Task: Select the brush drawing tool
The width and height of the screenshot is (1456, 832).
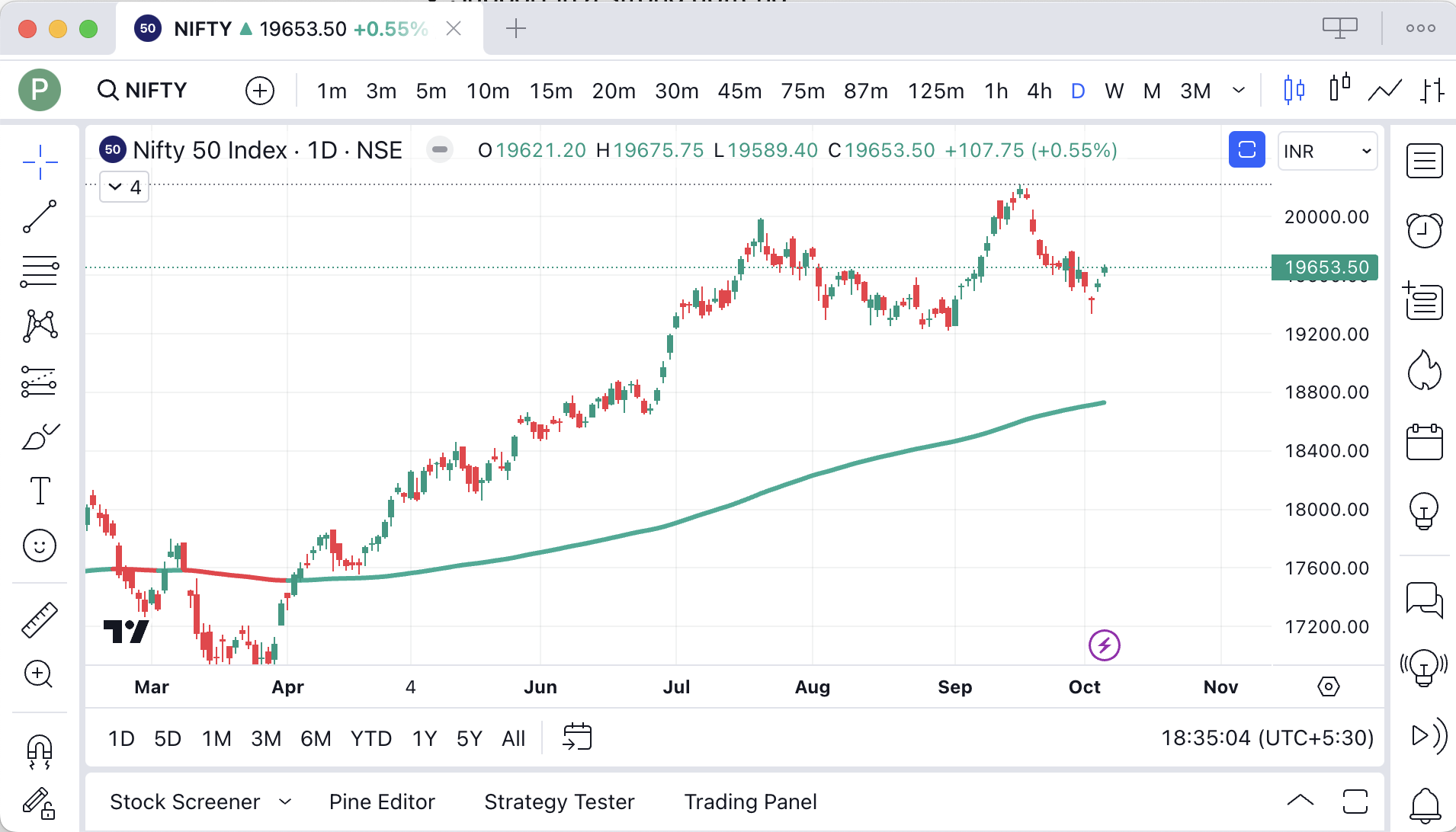Action: tap(40, 437)
